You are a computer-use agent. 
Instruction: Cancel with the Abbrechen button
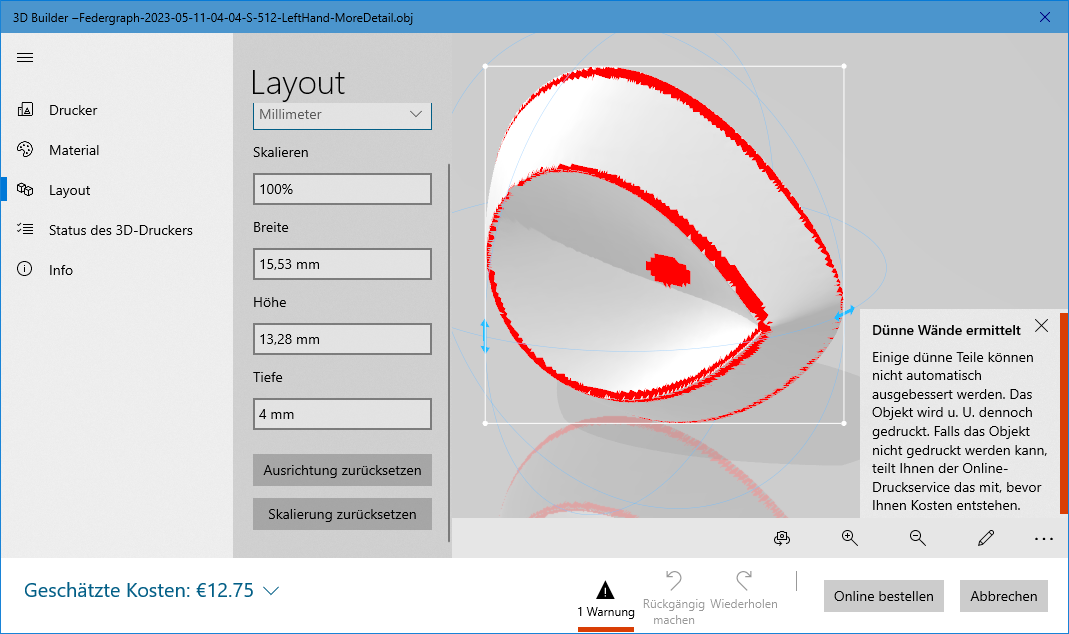pos(1003,596)
